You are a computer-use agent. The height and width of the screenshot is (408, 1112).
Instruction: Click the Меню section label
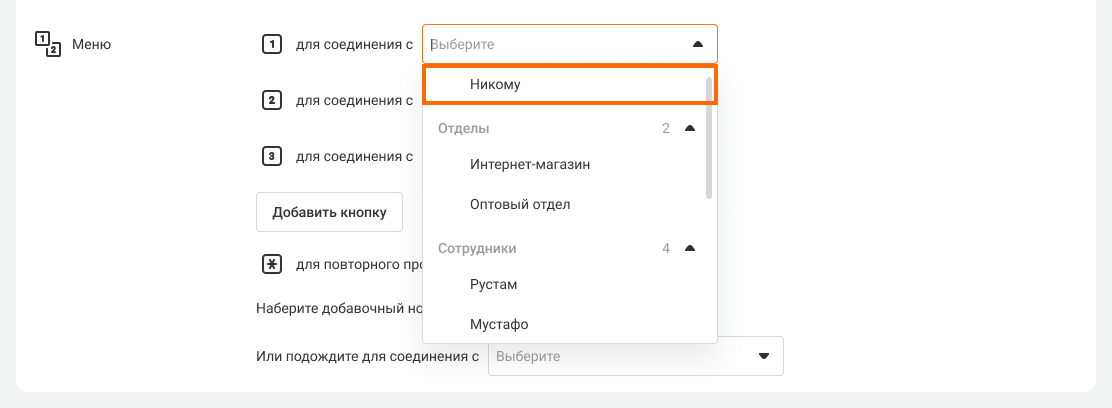pyautogui.click(x=92, y=44)
